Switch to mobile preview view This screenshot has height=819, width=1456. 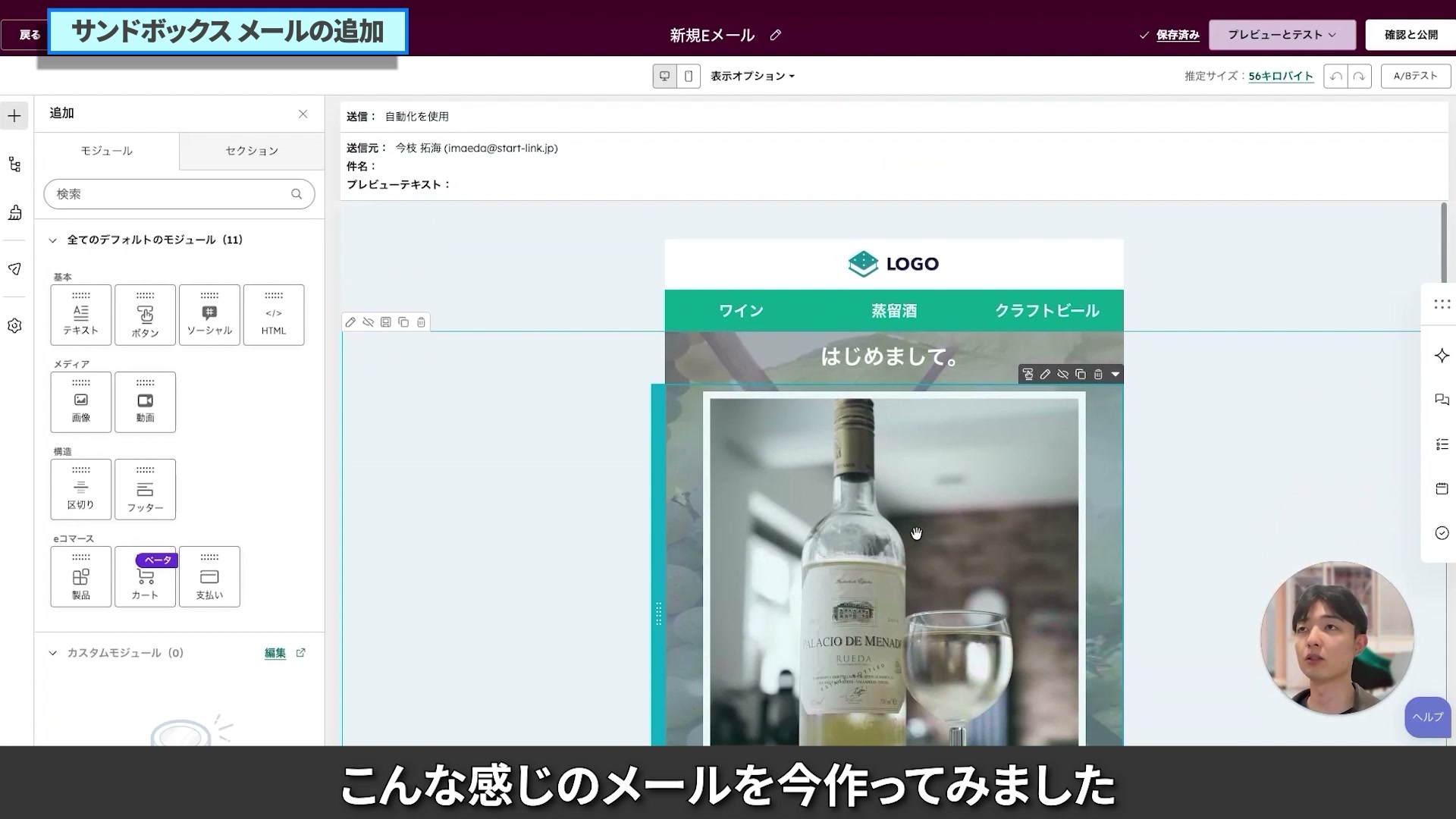click(x=689, y=76)
